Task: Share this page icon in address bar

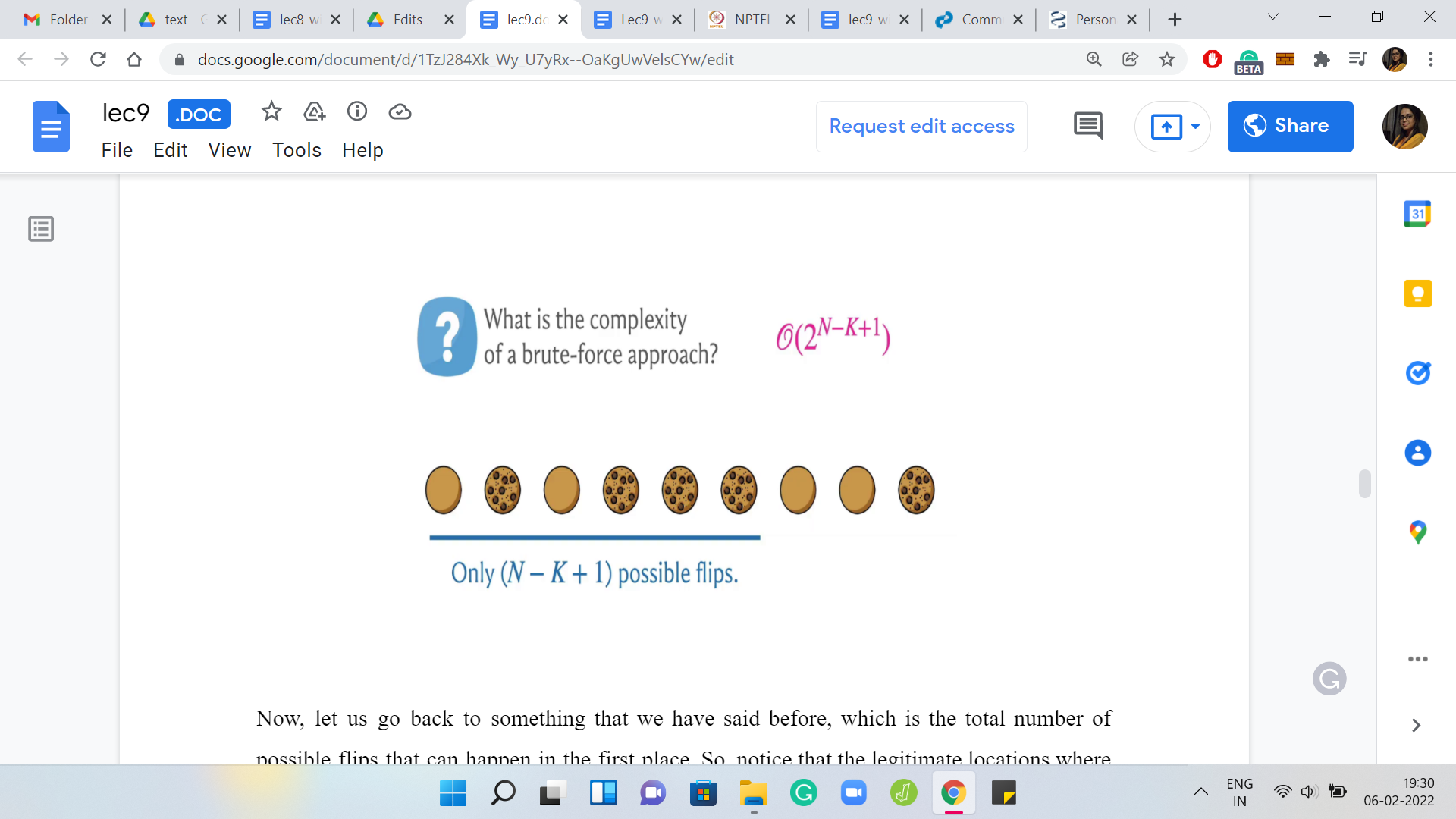Action: click(x=1131, y=59)
